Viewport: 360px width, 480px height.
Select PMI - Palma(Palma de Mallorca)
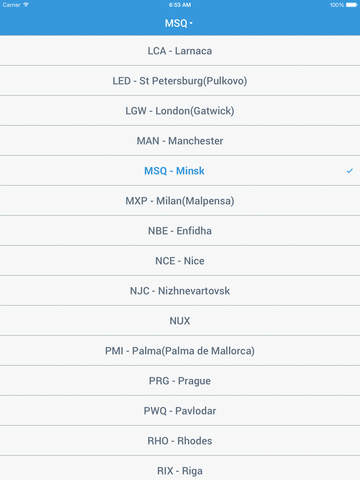click(180, 351)
